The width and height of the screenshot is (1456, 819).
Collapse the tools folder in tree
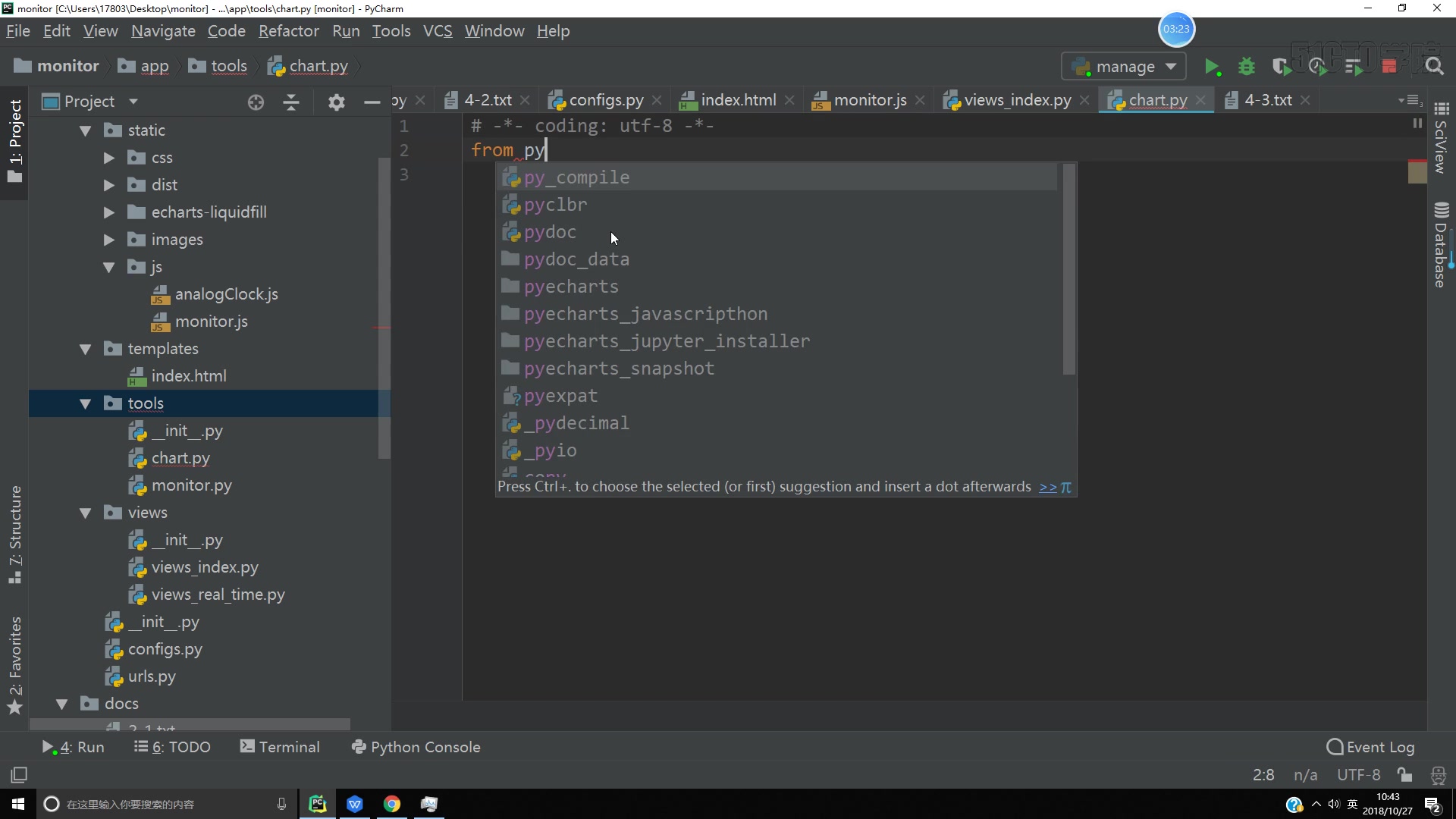point(86,403)
